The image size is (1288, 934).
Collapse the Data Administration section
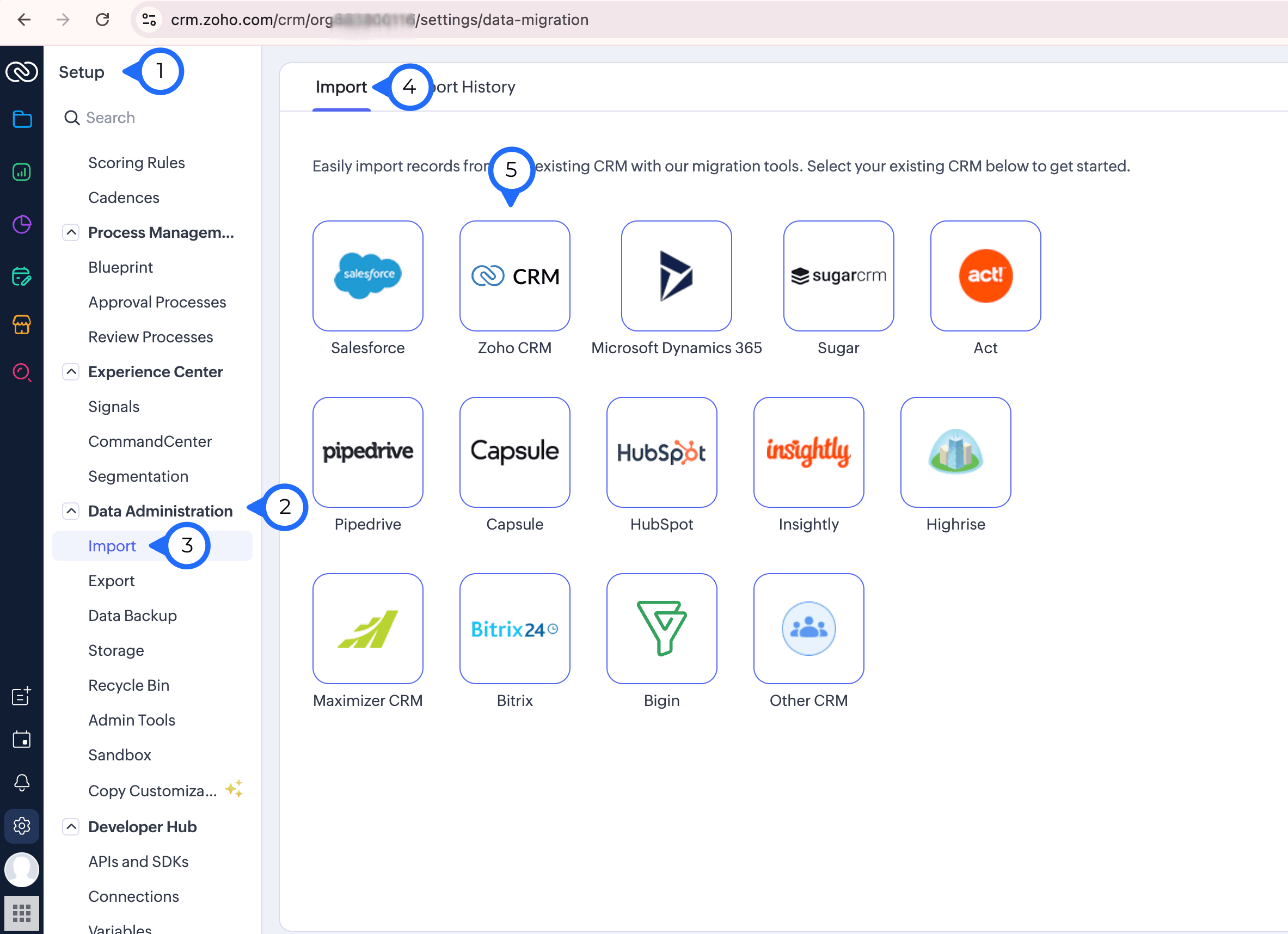pos(71,511)
